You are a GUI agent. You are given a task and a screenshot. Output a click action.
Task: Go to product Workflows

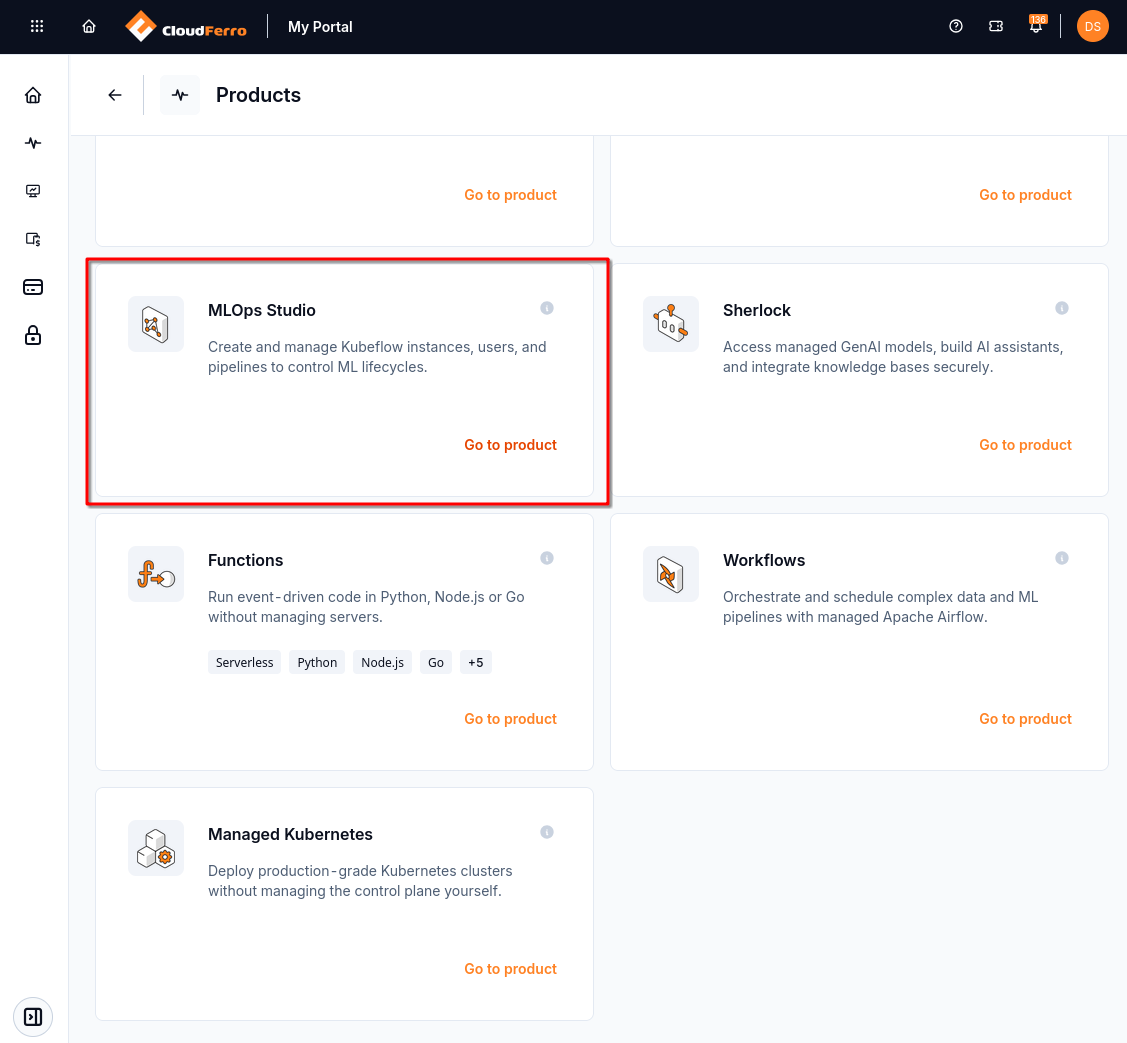[1025, 719]
